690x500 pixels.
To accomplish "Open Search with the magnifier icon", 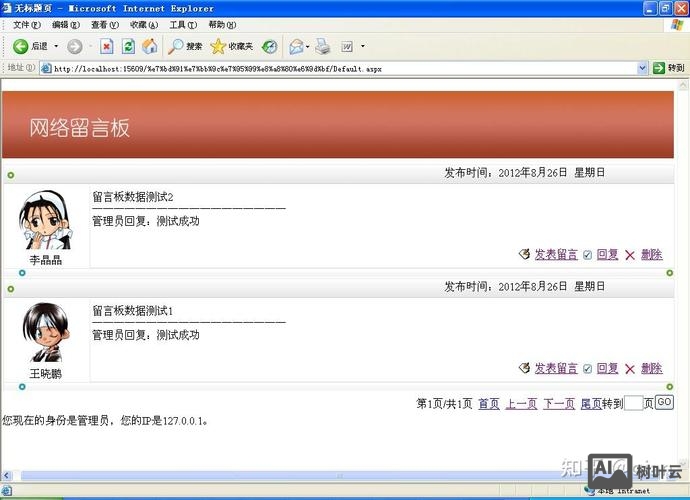I will 176,46.
